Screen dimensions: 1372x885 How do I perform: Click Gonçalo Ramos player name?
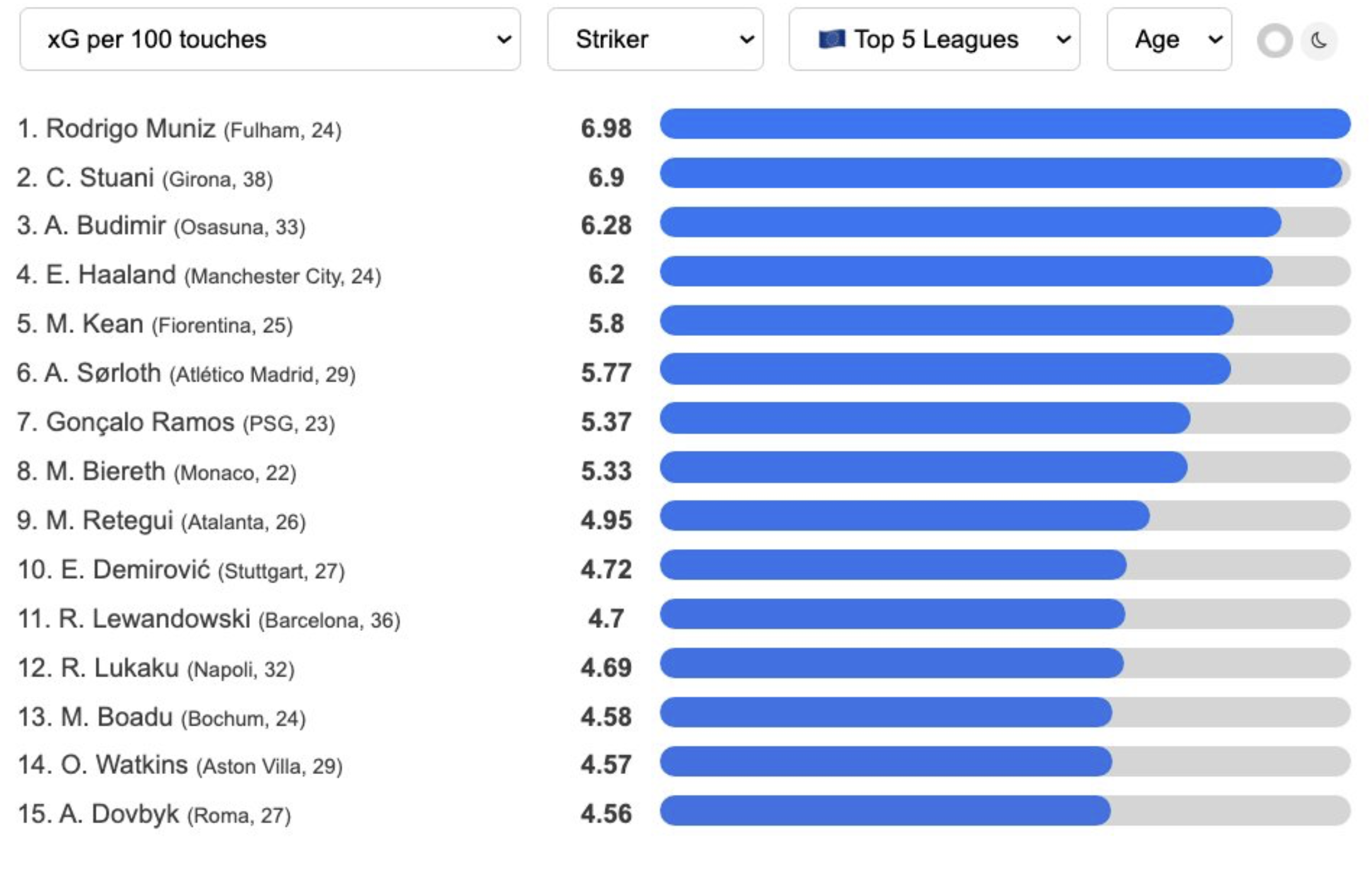click(140, 422)
